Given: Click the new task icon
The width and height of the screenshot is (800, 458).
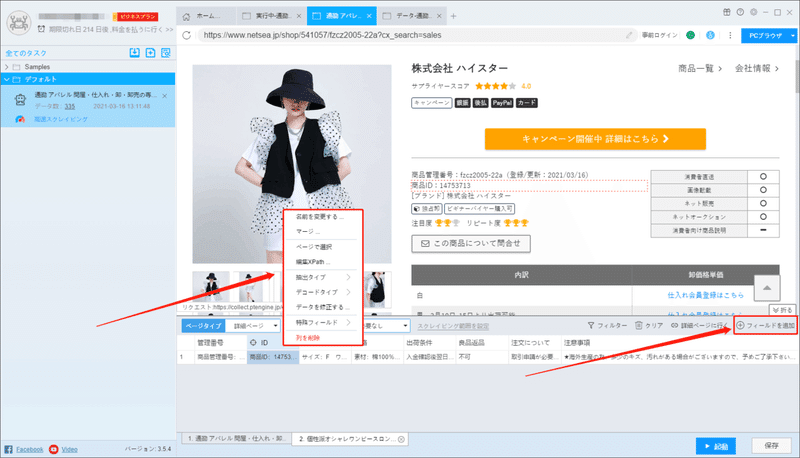Looking at the screenshot, I should pos(151,53).
